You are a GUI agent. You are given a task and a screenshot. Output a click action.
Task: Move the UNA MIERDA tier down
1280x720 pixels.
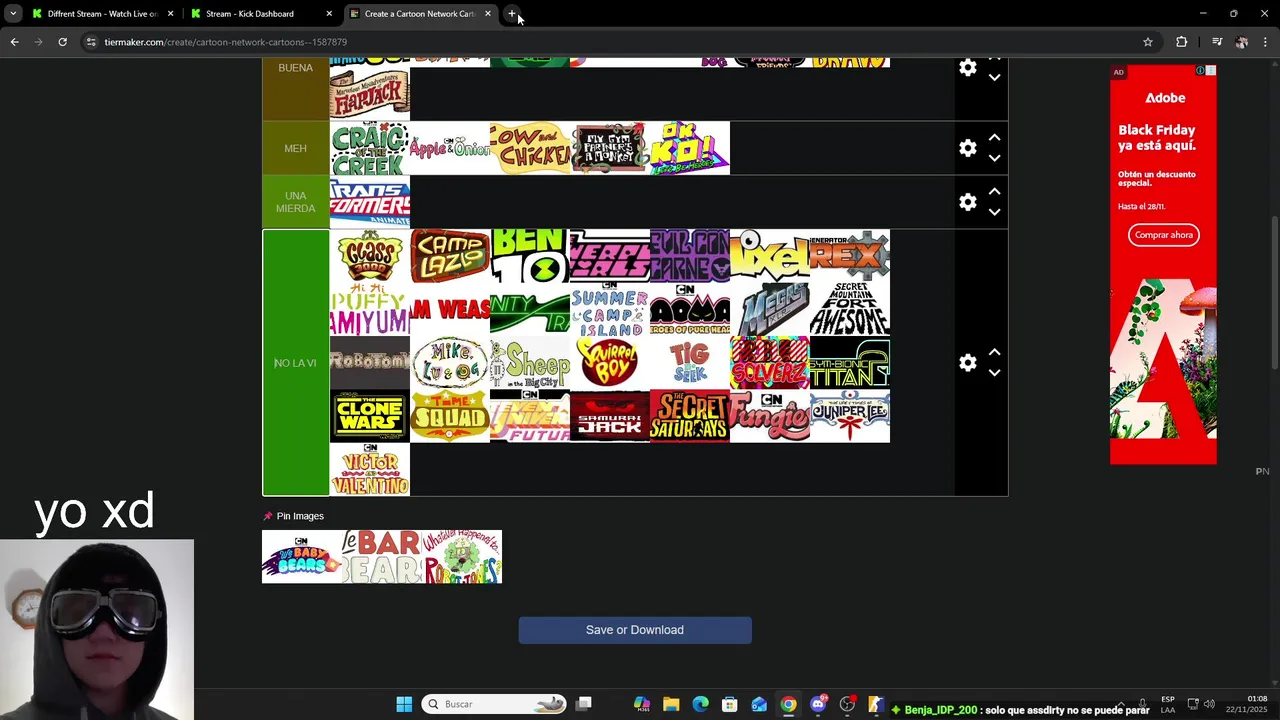pyautogui.click(x=994, y=212)
